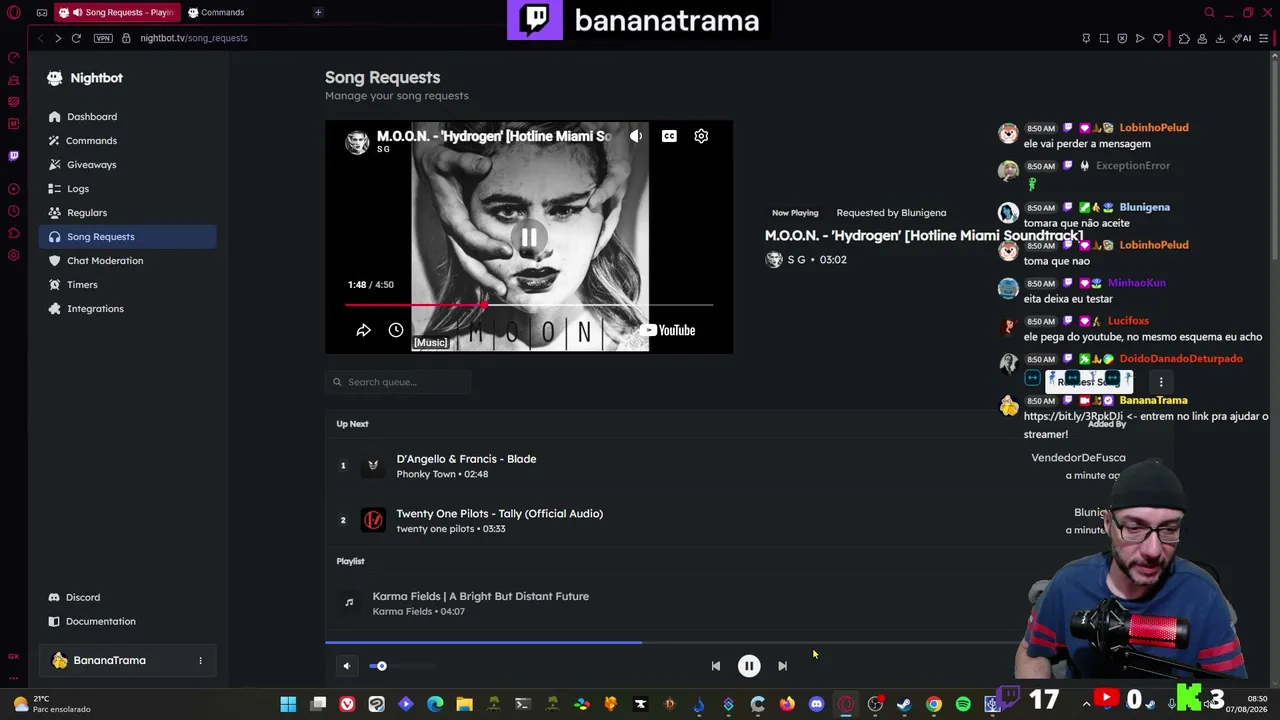Open Giveaways section
1280x720 pixels.
(127, 165)
